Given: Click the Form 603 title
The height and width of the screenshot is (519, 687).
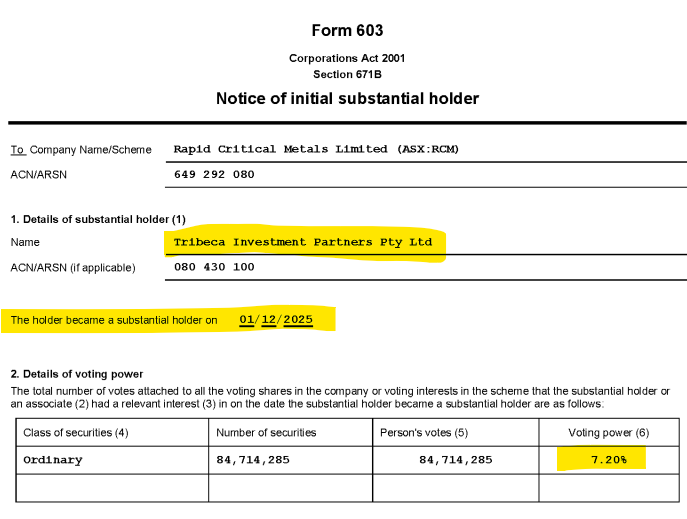Looking at the screenshot, I should pos(347,31).
